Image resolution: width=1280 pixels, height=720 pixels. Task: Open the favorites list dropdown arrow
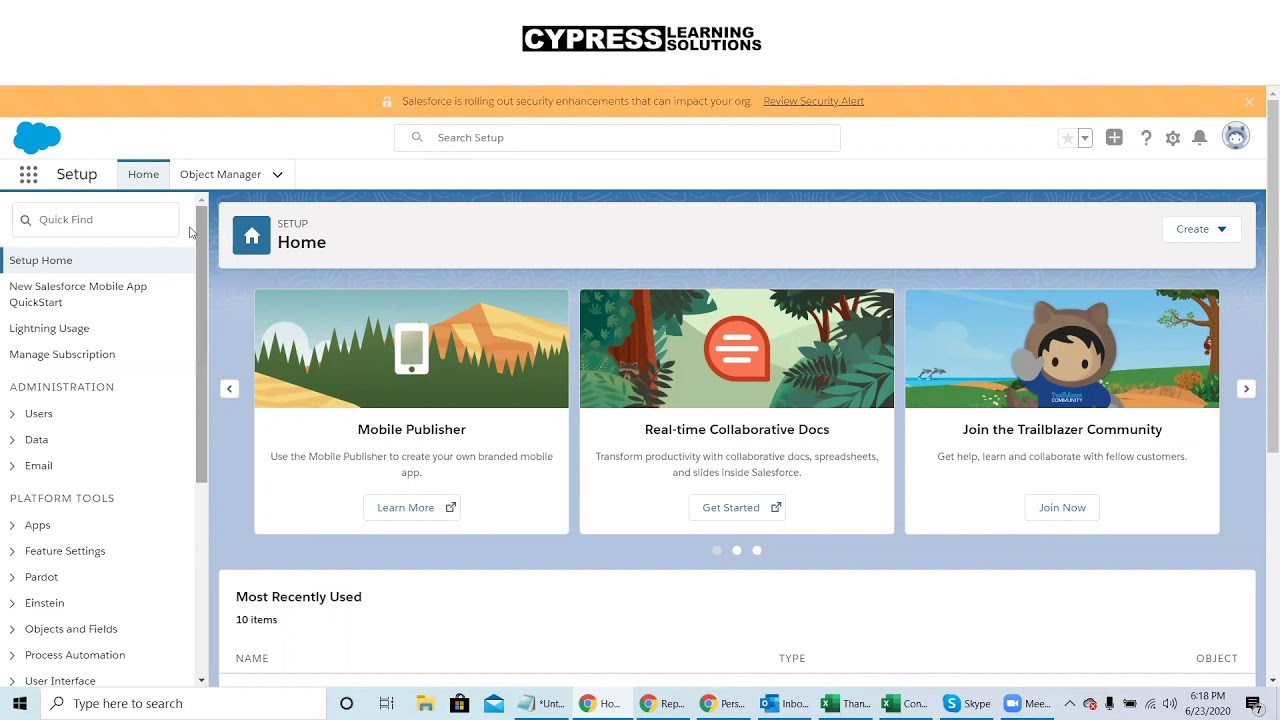[x=1085, y=138]
